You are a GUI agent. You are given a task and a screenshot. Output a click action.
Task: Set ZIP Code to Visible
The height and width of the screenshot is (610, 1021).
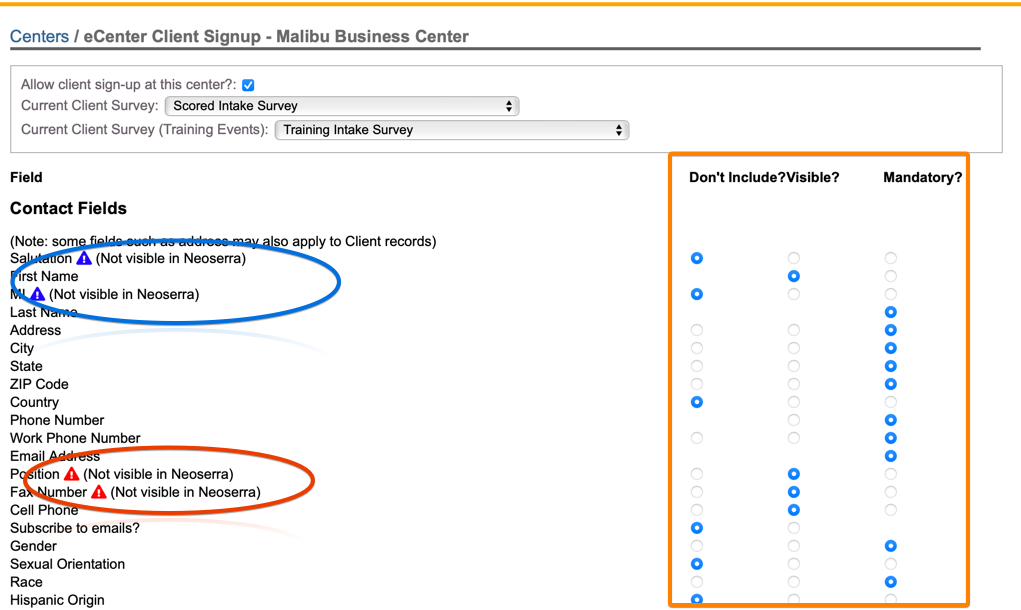[x=794, y=384]
